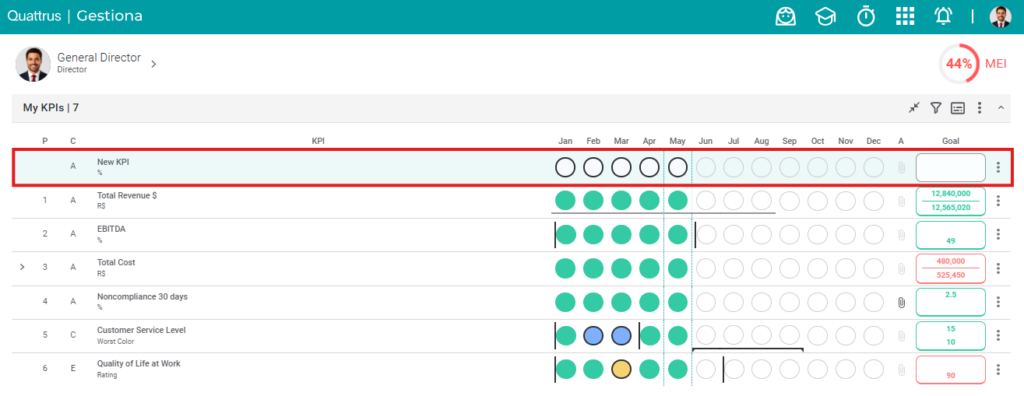
Task: Select the blue February circle for Customer Service Level
Action: point(593,336)
